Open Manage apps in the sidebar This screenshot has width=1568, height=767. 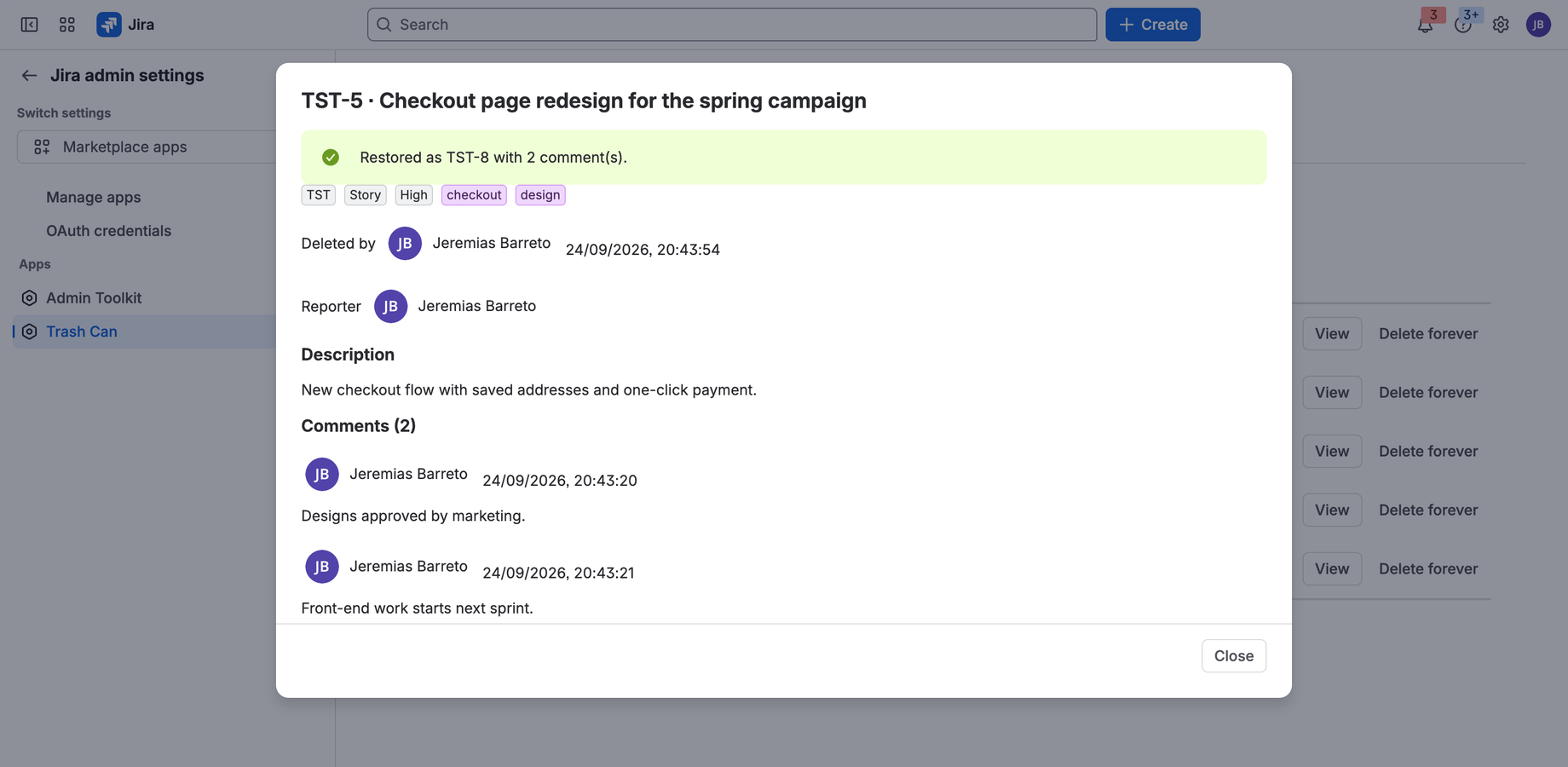tap(94, 198)
